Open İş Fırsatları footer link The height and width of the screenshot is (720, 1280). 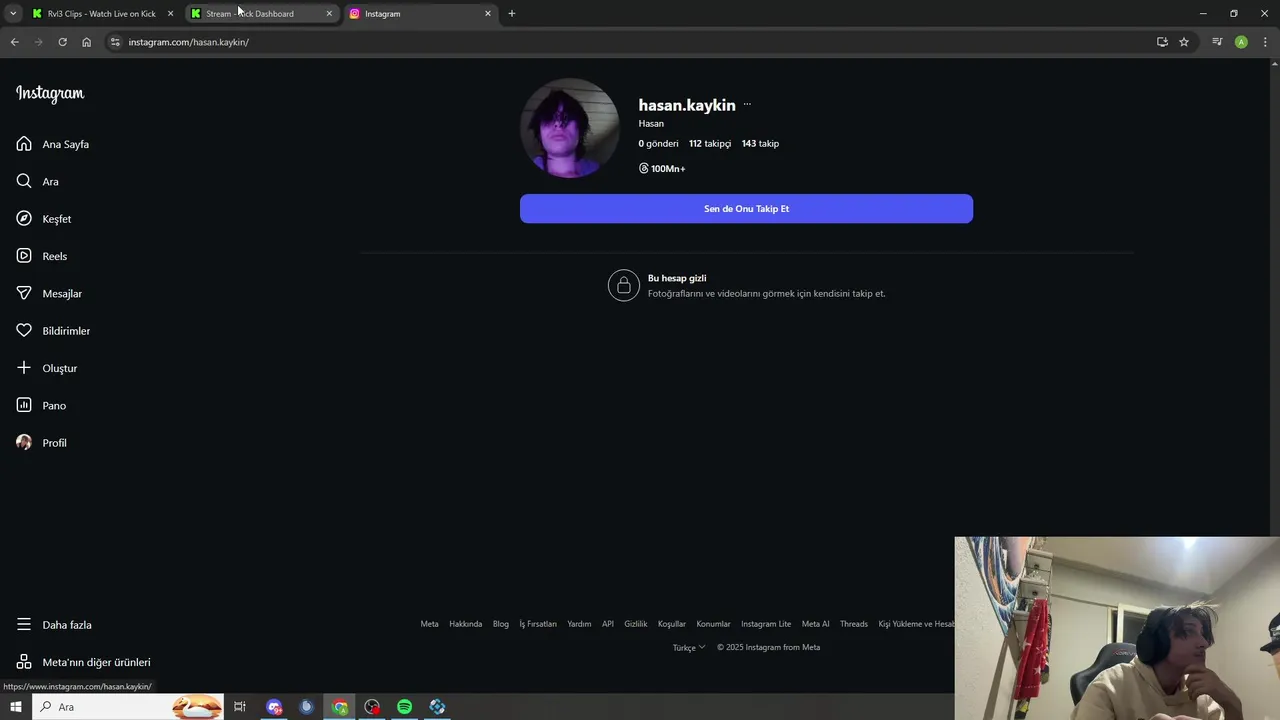pyautogui.click(x=538, y=624)
